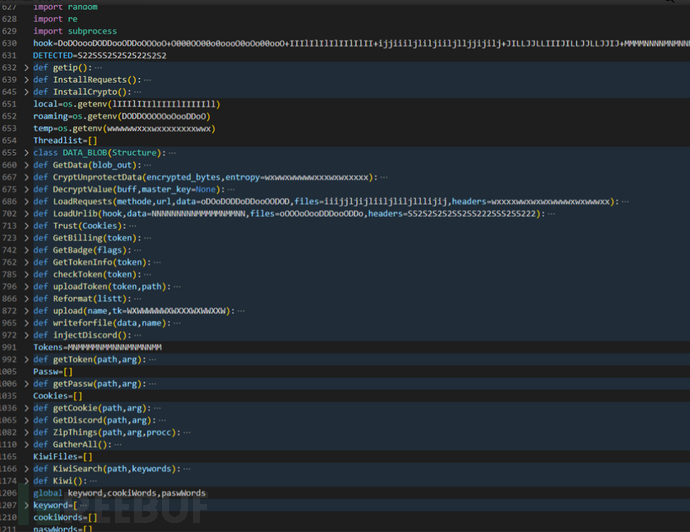
Task: Click the global keyword declaration line
Action: (119, 493)
